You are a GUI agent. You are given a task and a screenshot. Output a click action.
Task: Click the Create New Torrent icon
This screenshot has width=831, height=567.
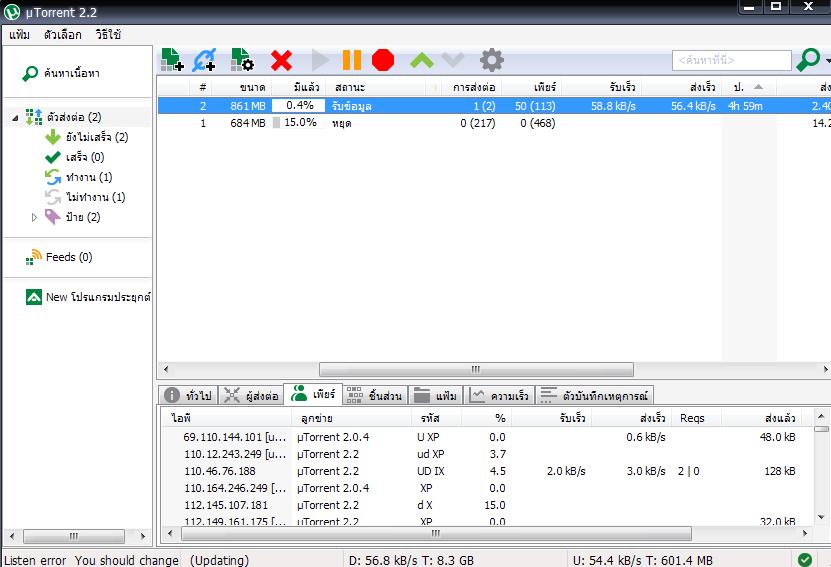pyautogui.click(x=242, y=60)
